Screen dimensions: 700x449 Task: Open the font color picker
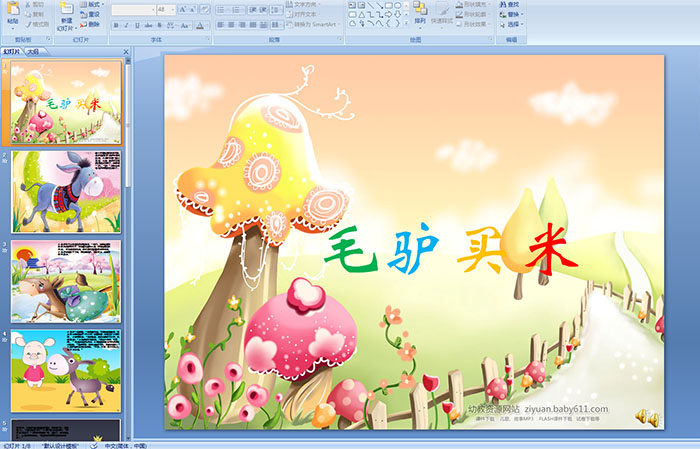[x=203, y=24]
